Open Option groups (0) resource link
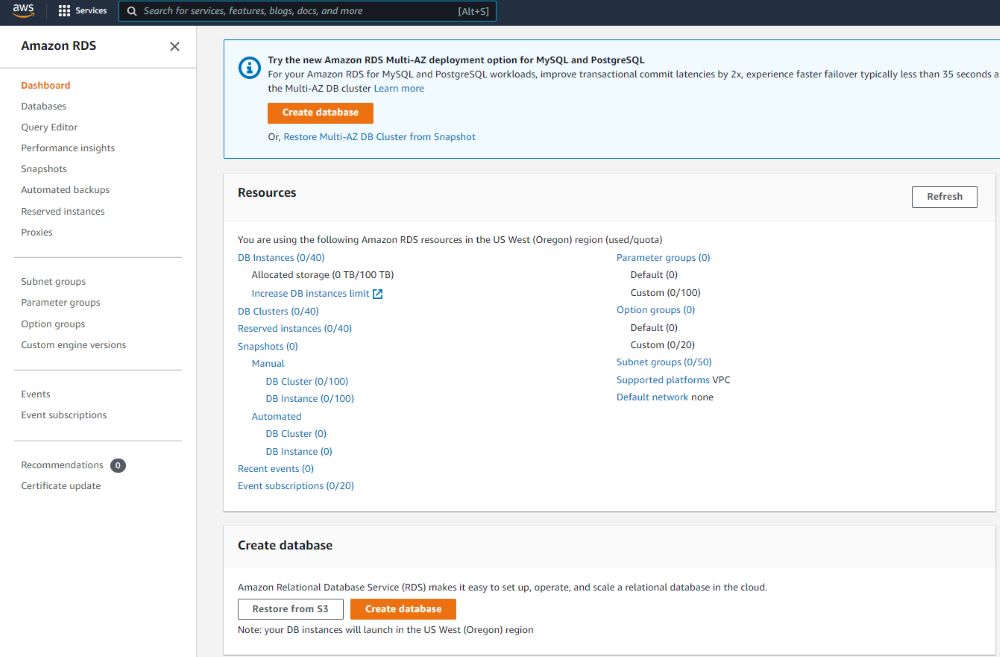This screenshot has height=657, width=1000. [x=655, y=310]
